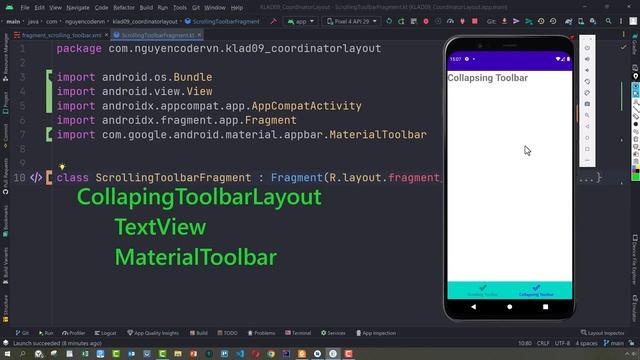The width and height of the screenshot is (640, 360).
Task: Open the Layout Inspector tool window
Action: (x=602, y=333)
